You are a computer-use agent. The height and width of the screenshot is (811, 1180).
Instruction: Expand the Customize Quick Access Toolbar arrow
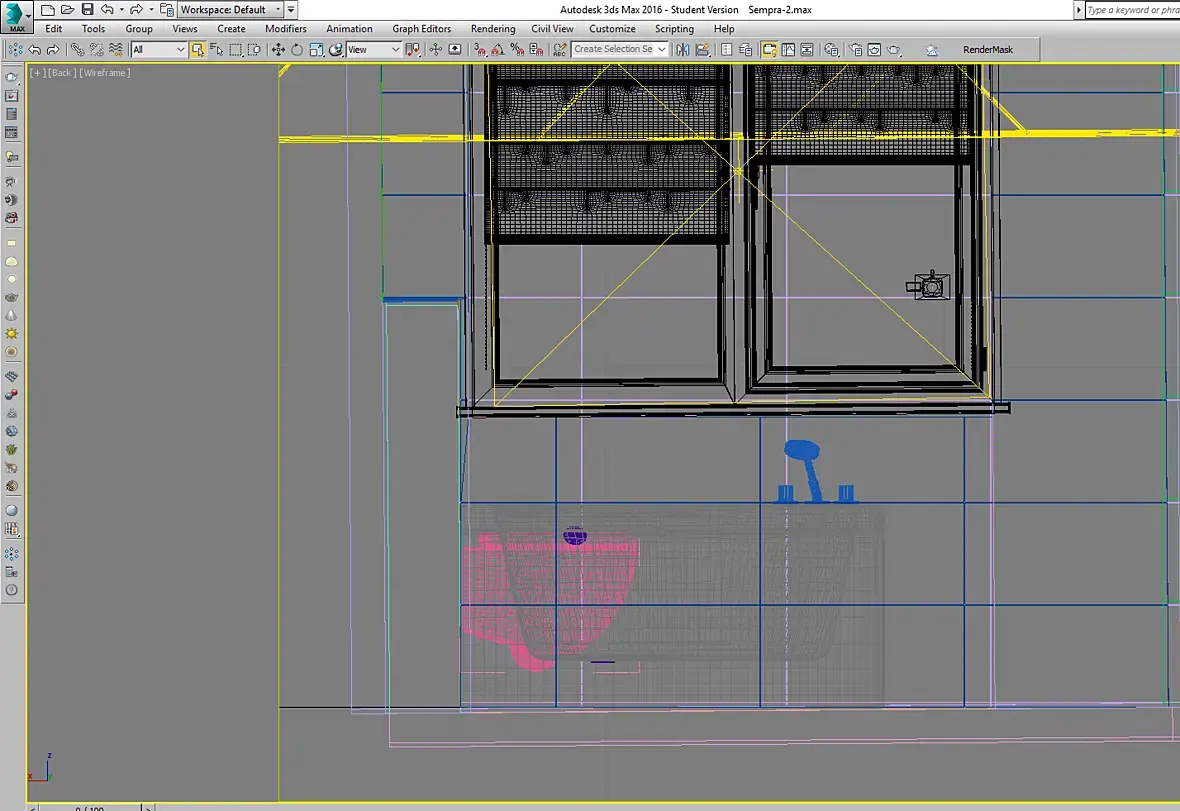coord(290,10)
